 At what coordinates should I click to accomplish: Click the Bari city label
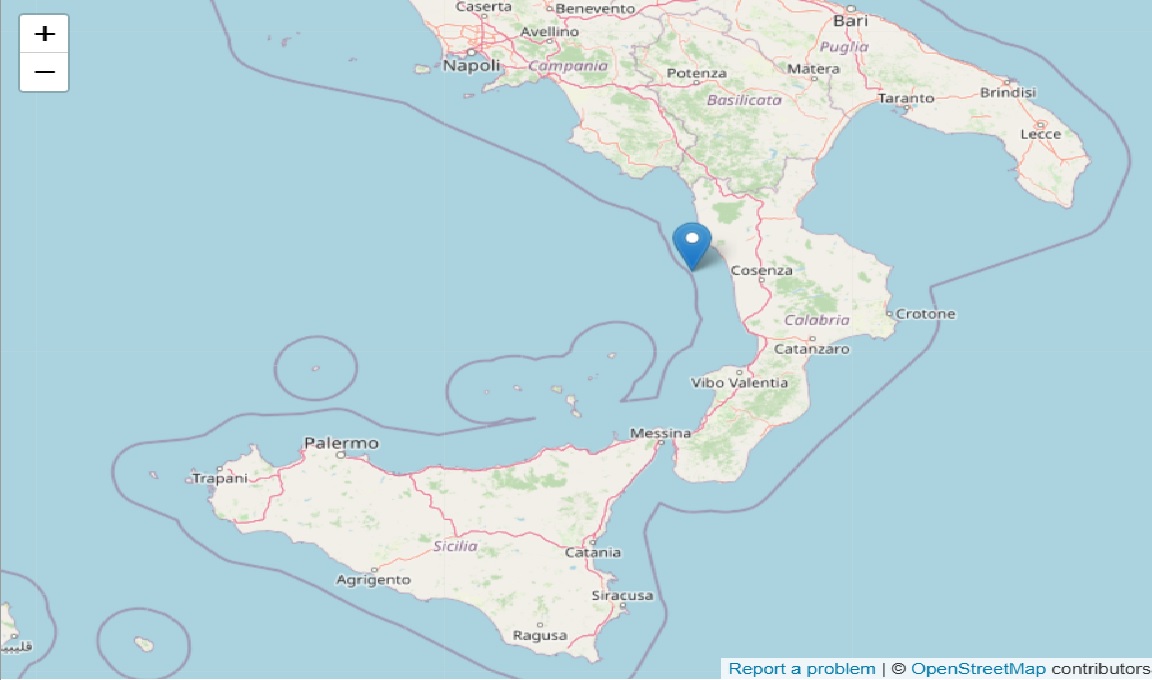(850, 21)
